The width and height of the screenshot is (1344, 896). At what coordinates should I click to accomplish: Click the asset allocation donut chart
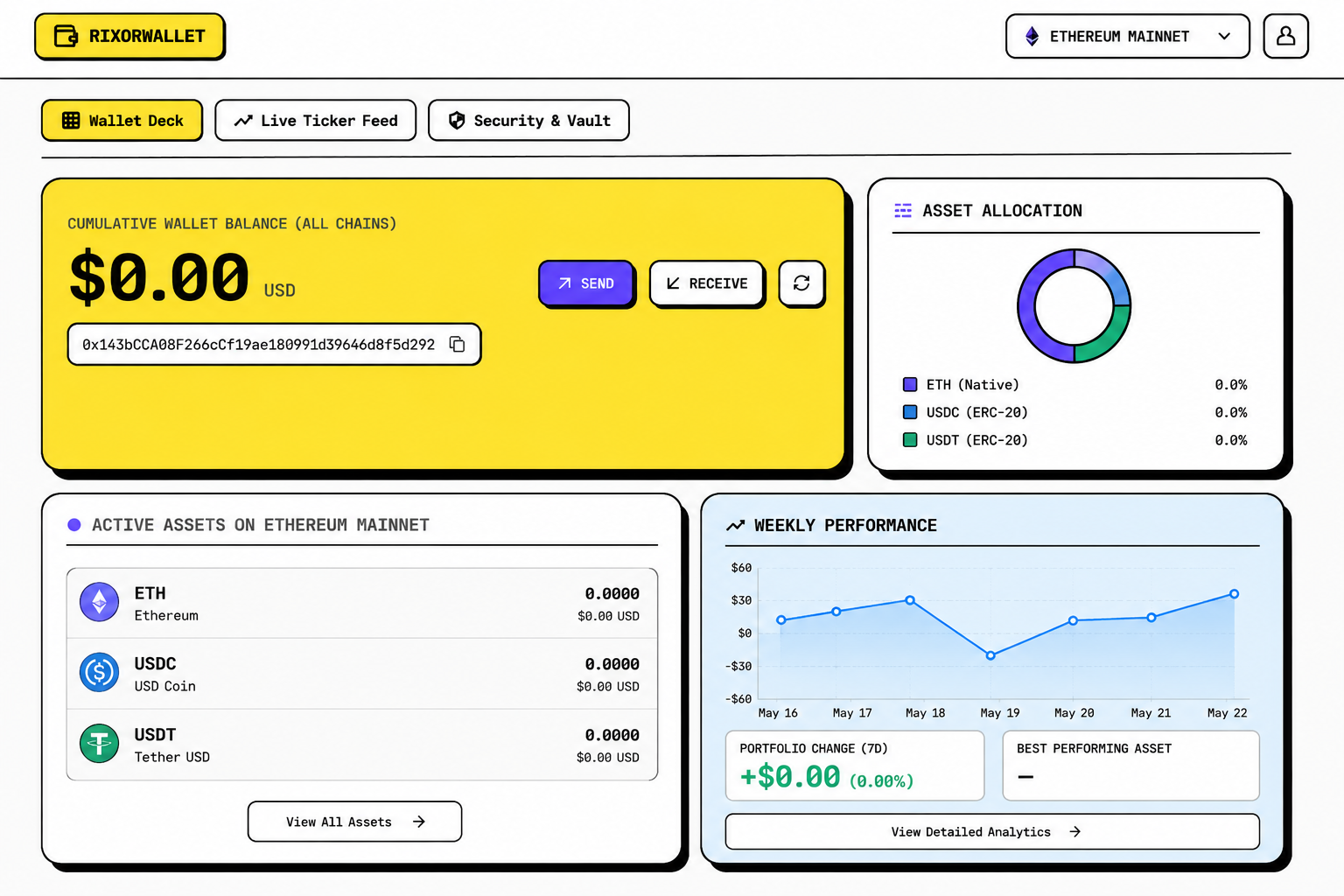click(1074, 306)
